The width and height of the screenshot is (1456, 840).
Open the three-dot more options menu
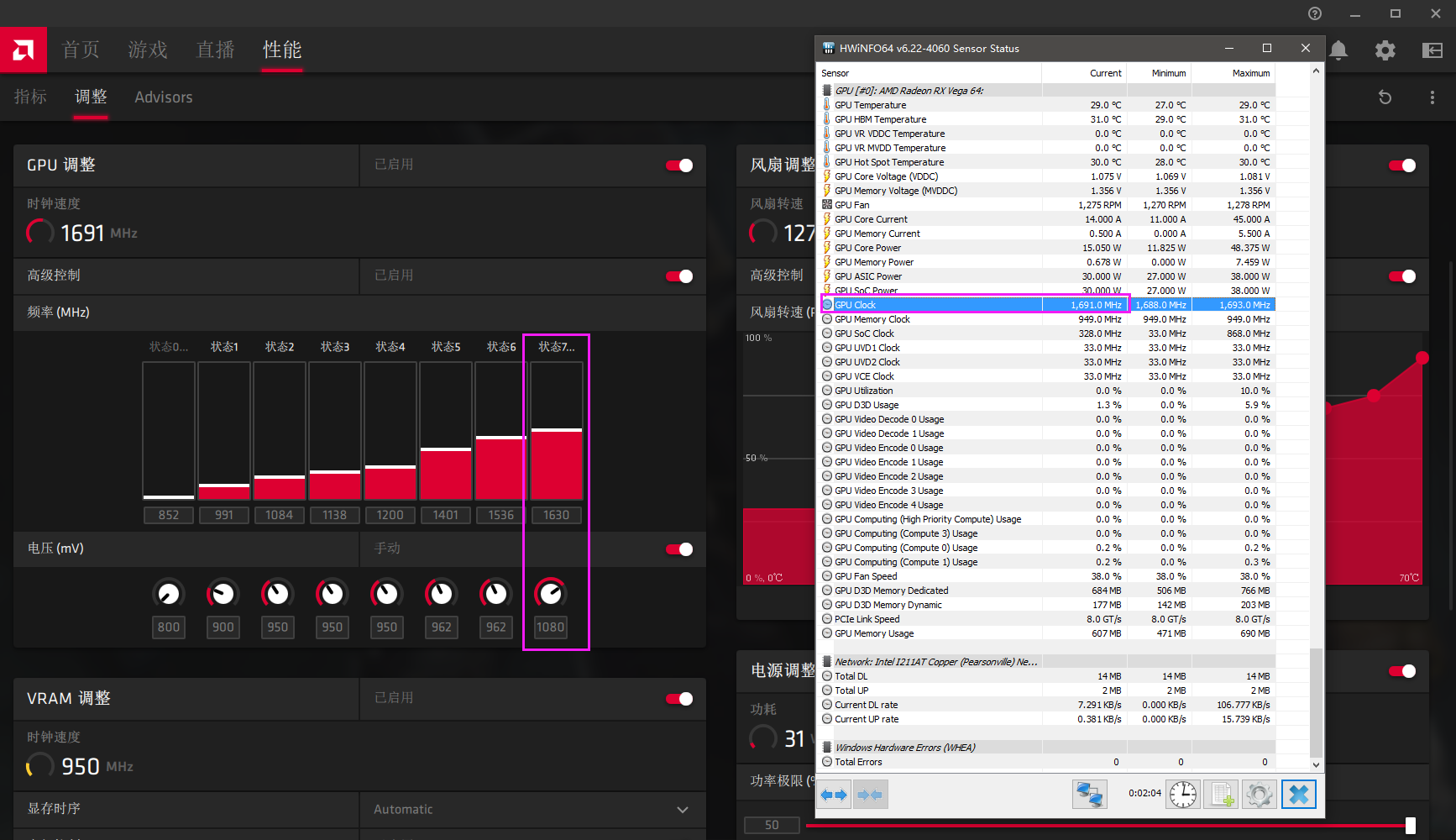pyautogui.click(x=1432, y=97)
